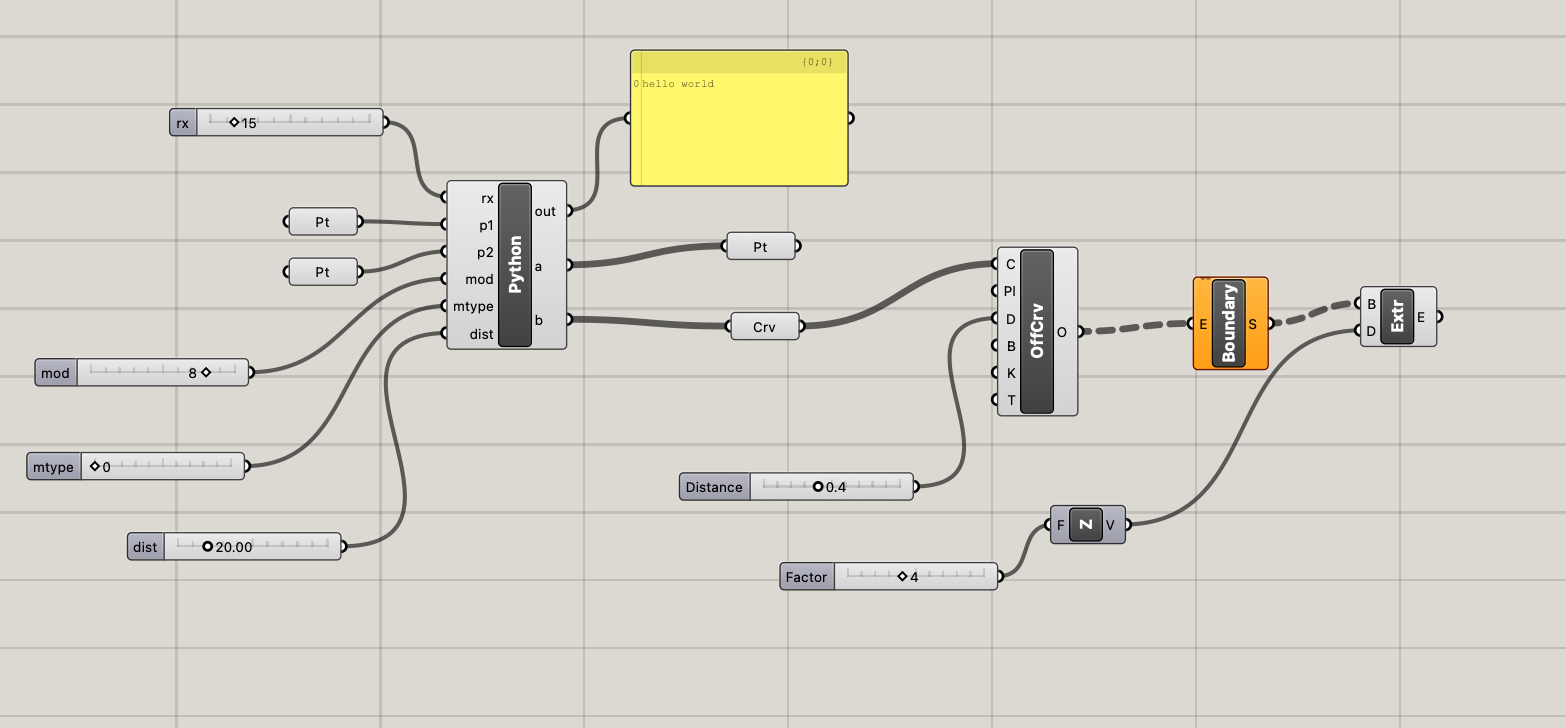Click the Python mtype input
Viewport: 1566px width, 728px height.
(473, 306)
